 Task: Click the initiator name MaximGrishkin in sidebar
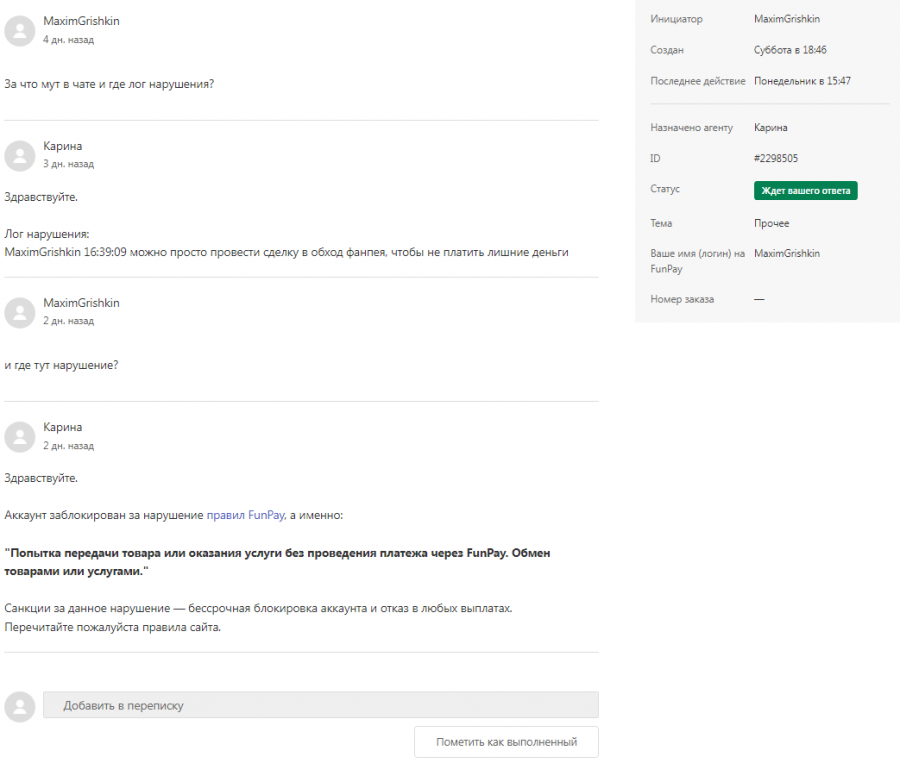[x=787, y=19]
